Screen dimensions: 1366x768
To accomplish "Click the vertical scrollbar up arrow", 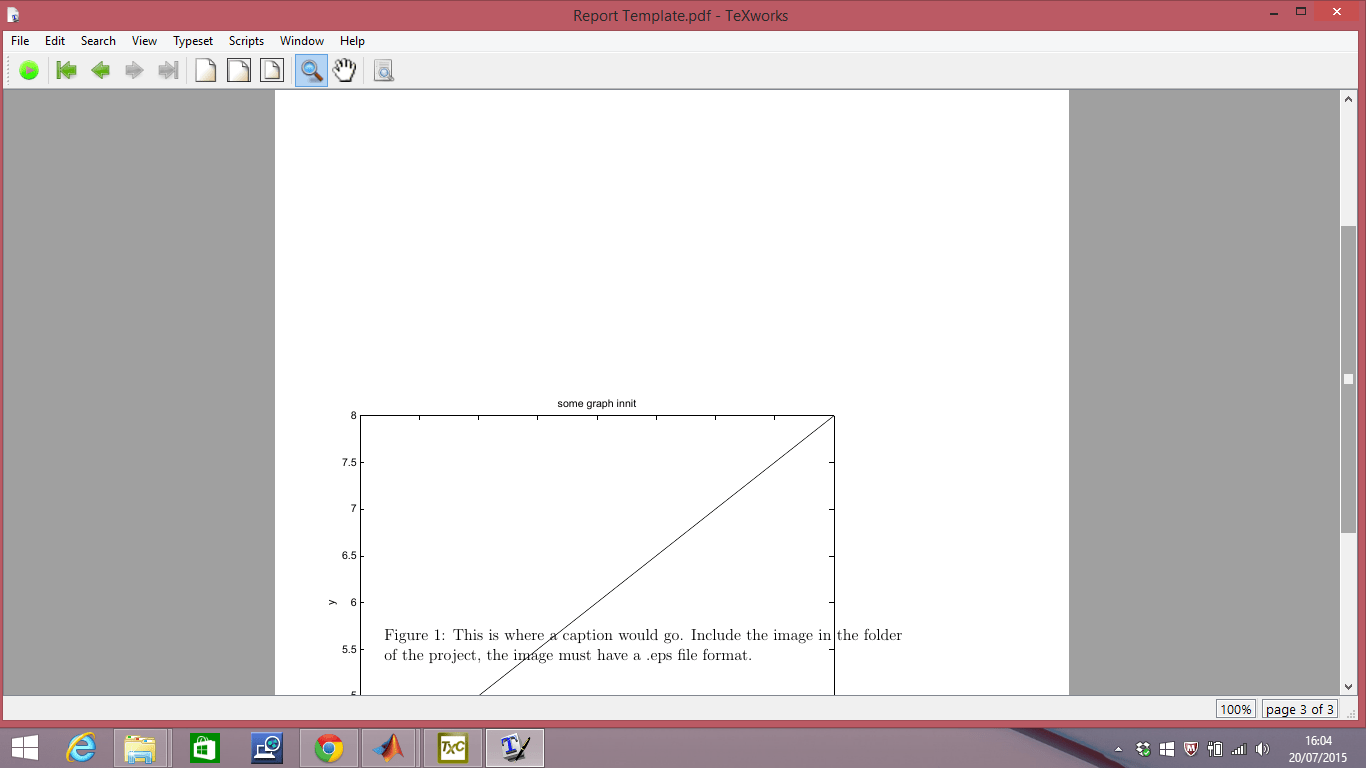I will click(1349, 99).
